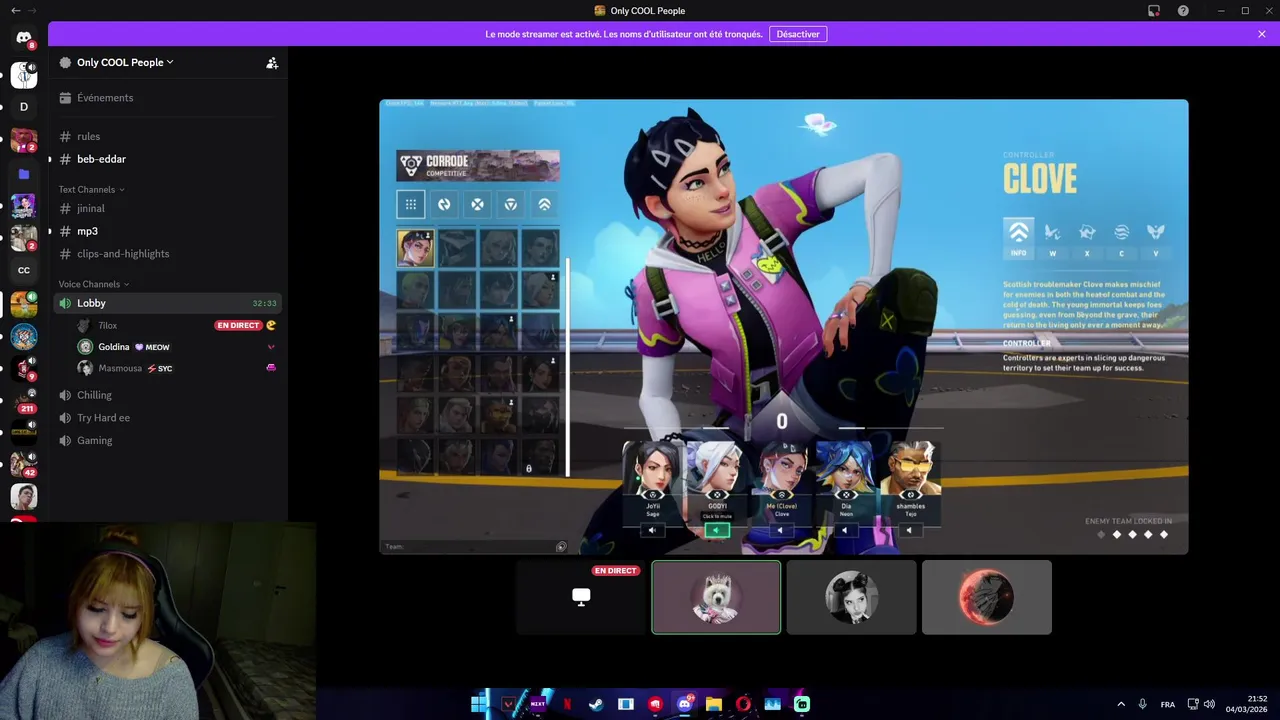Select all-agents grid filter icon
The image size is (1280, 720).
(411, 204)
